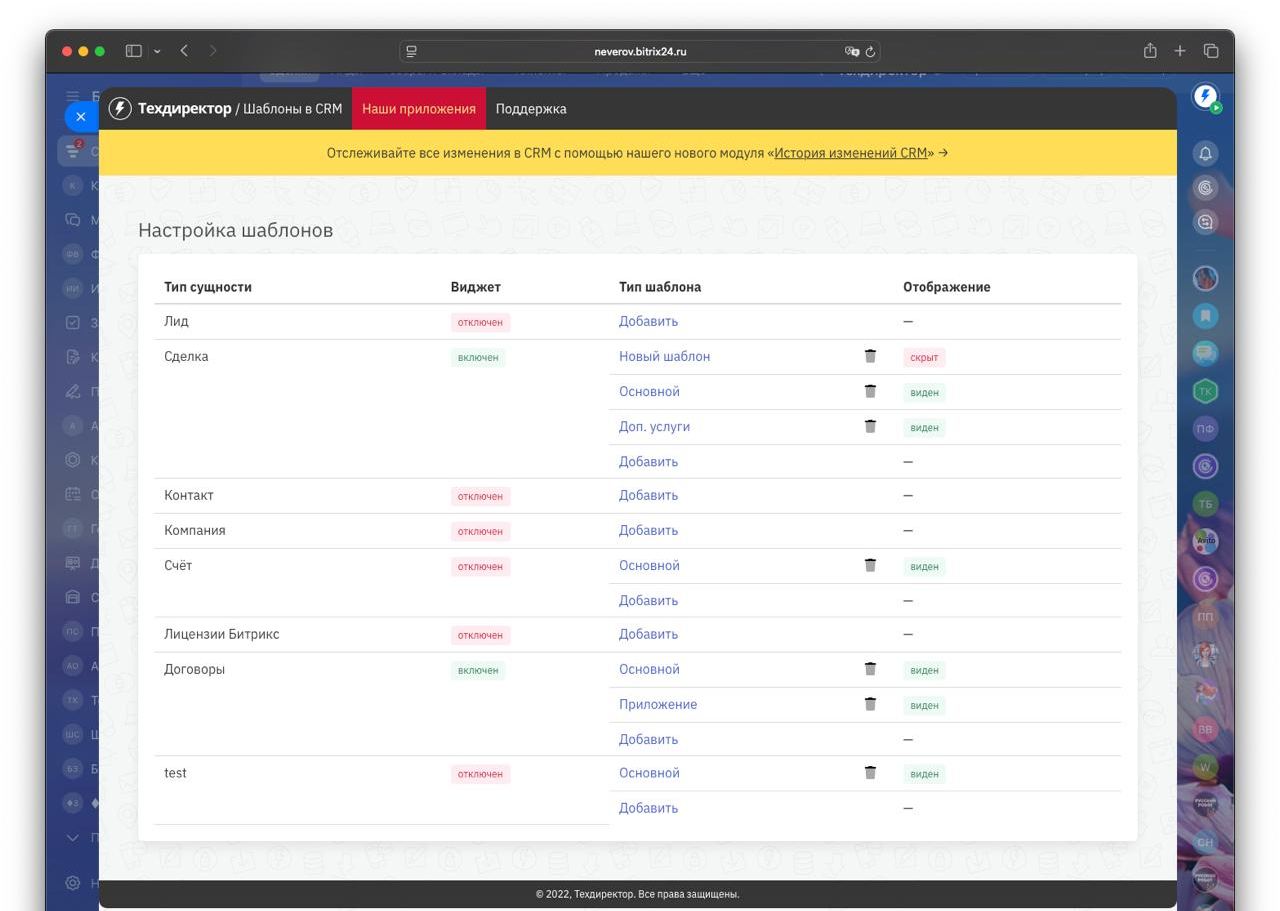
Task: Click trash icon for Счёт 'Основной' template
Action: coord(870,565)
